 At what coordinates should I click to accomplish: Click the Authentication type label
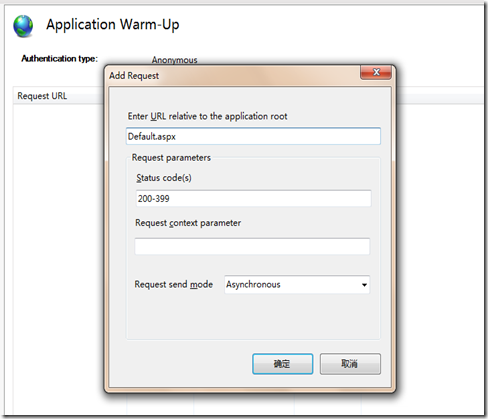click(59, 59)
